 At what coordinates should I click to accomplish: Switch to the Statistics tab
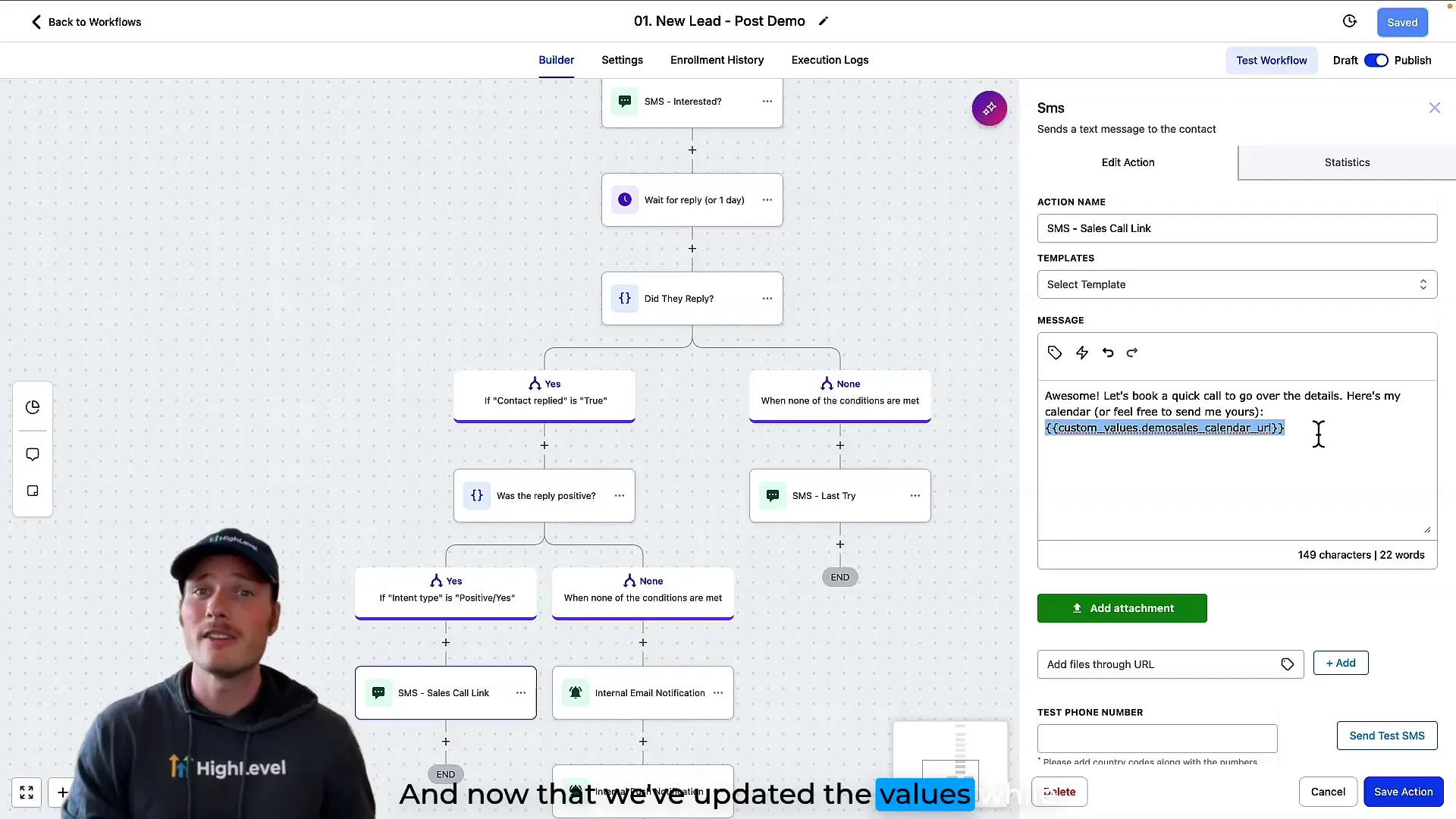point(1347,162)
